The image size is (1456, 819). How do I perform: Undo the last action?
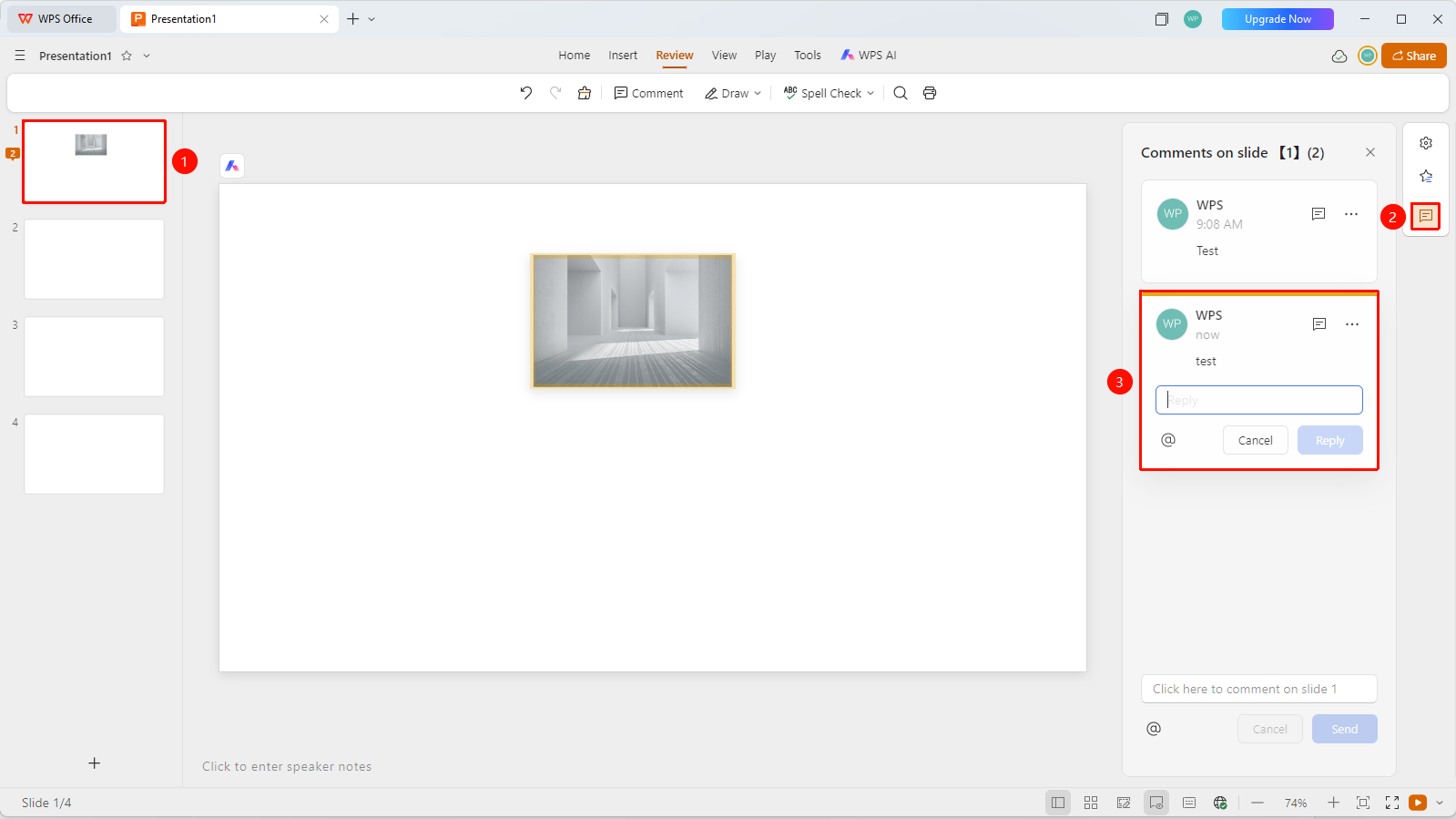pyautogui.click(x=526, y=93)
